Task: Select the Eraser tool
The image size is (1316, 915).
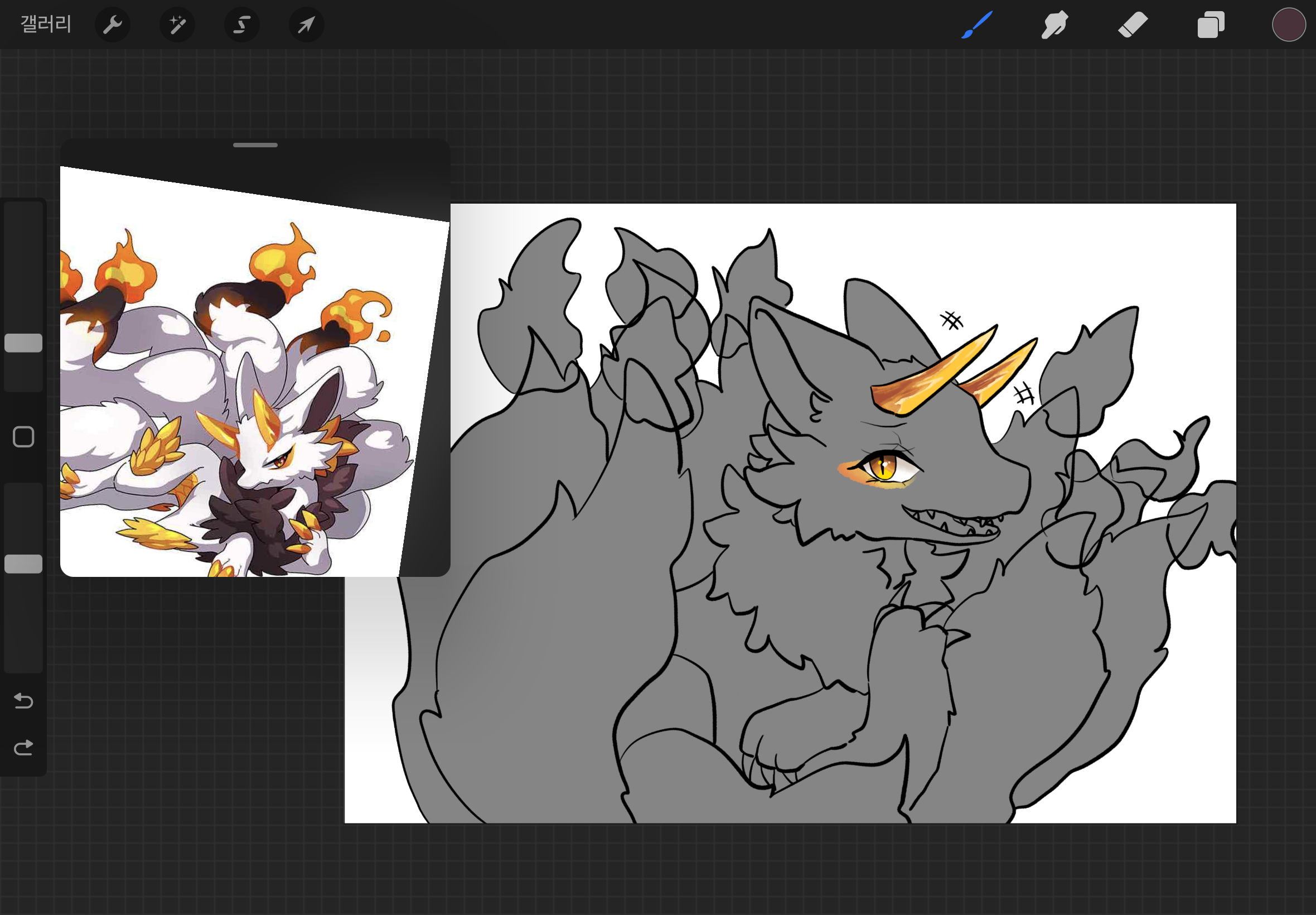Action: pos(1133,25)
